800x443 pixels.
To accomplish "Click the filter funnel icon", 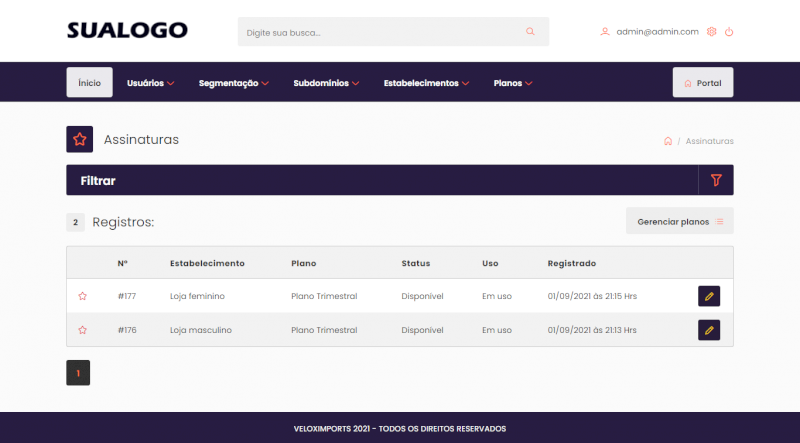I will [715, 180].
